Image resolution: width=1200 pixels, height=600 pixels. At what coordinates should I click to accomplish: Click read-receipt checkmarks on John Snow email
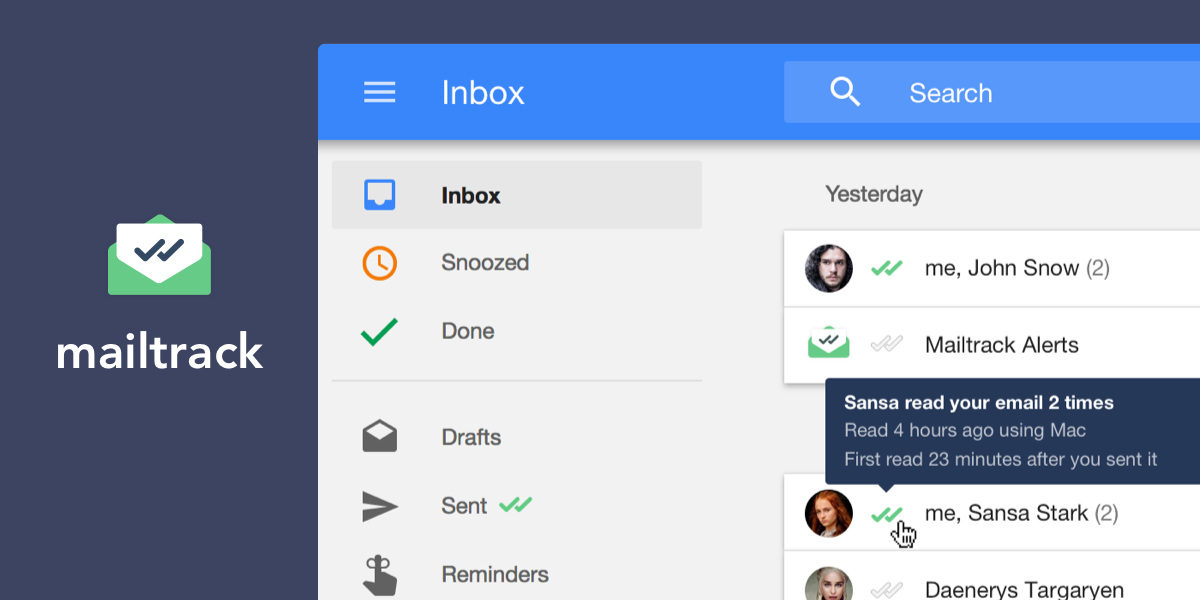point(886,268)
